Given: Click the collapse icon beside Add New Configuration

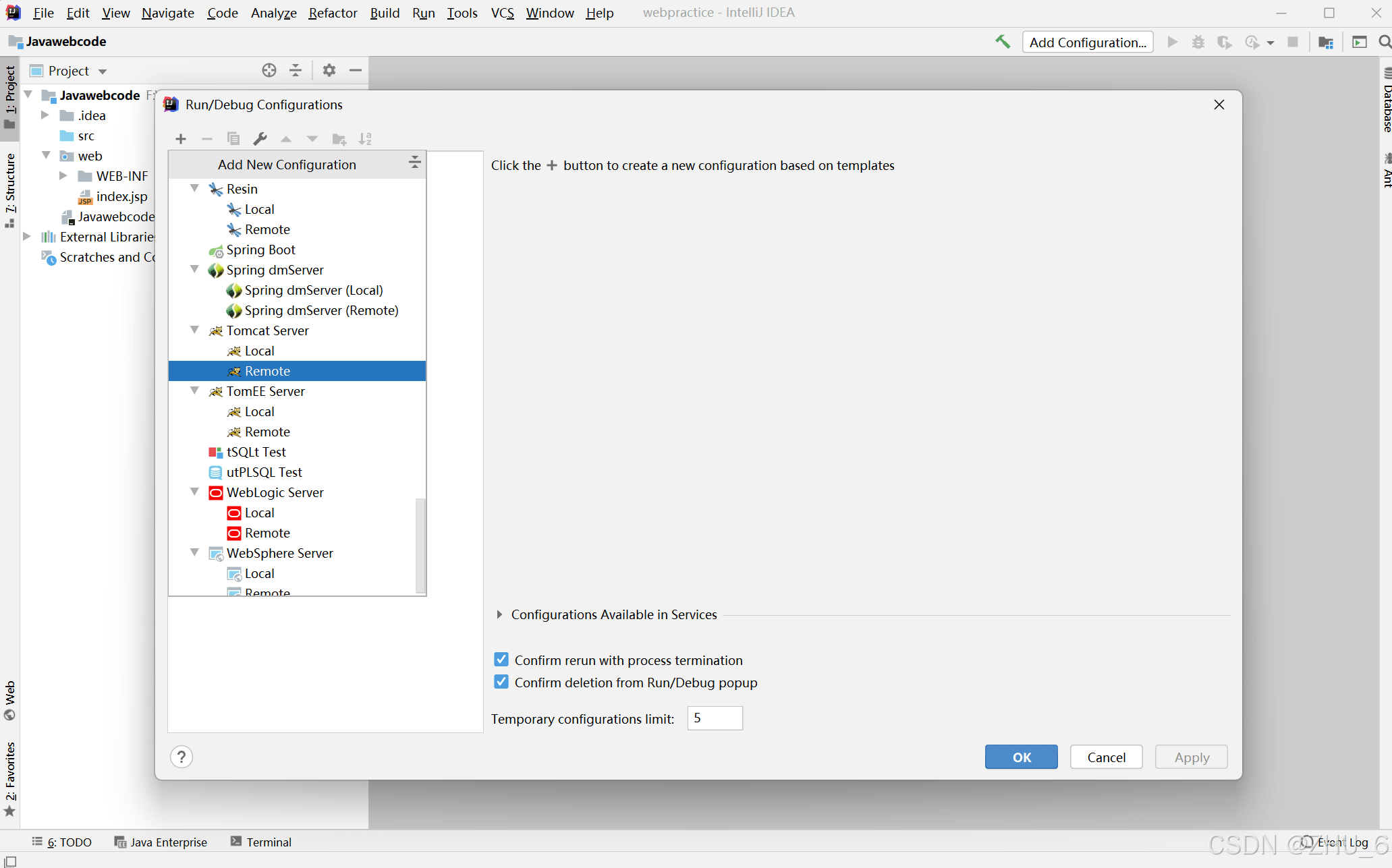Looking at the screenshot, I should [x=414, y=162].
